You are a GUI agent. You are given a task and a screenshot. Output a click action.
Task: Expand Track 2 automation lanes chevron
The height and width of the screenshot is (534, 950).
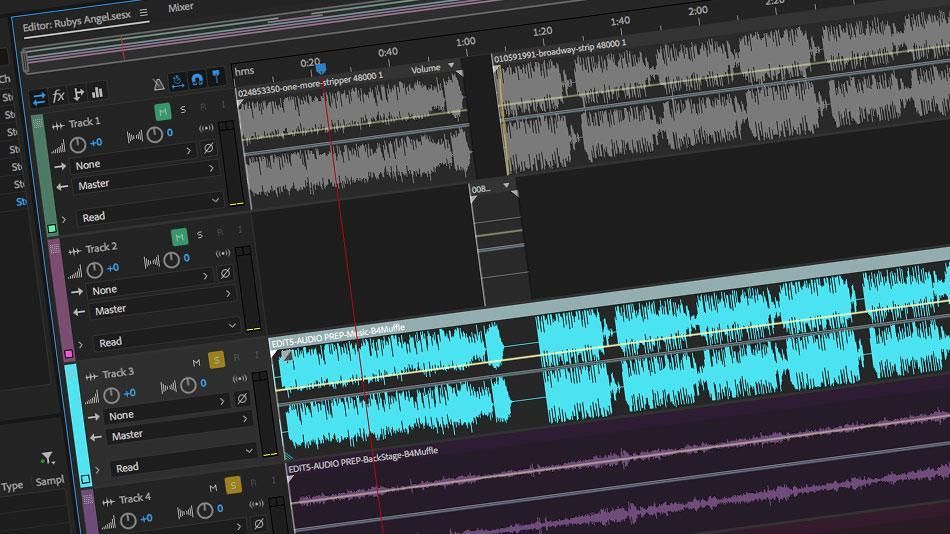(81, 344)
